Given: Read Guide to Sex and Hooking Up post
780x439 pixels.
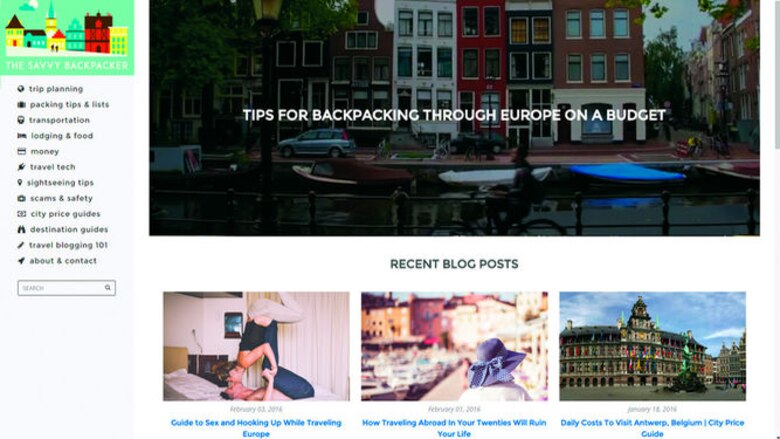Looking at the screenshot, I should pos(256,428).
